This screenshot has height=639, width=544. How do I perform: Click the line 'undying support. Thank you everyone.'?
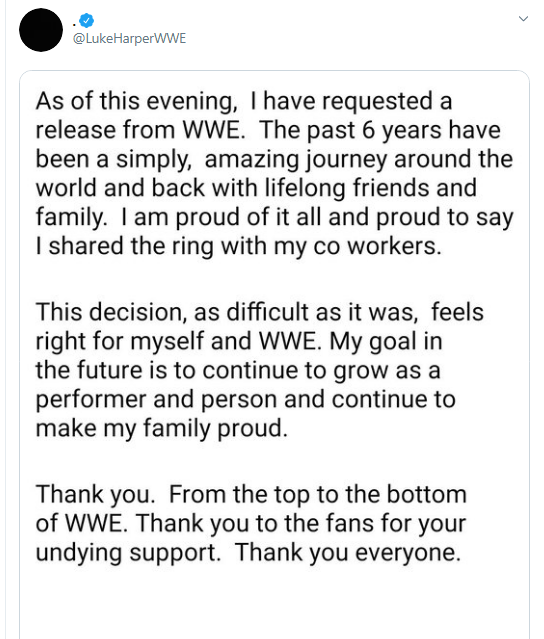coord(248,553)
